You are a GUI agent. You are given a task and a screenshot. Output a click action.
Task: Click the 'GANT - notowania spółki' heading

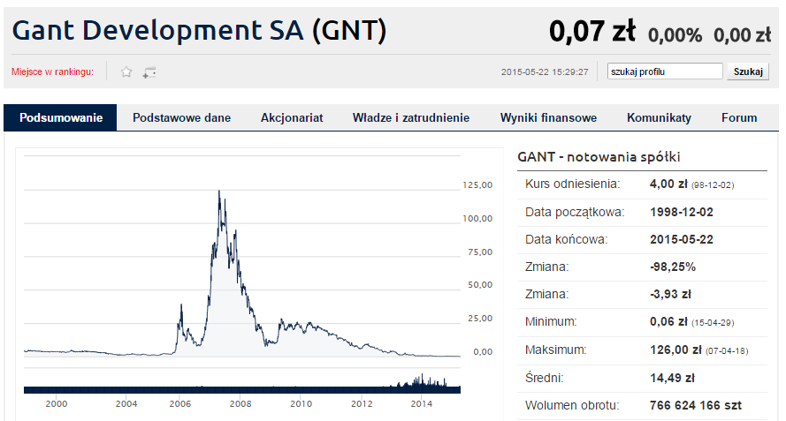tap(599, 157)
